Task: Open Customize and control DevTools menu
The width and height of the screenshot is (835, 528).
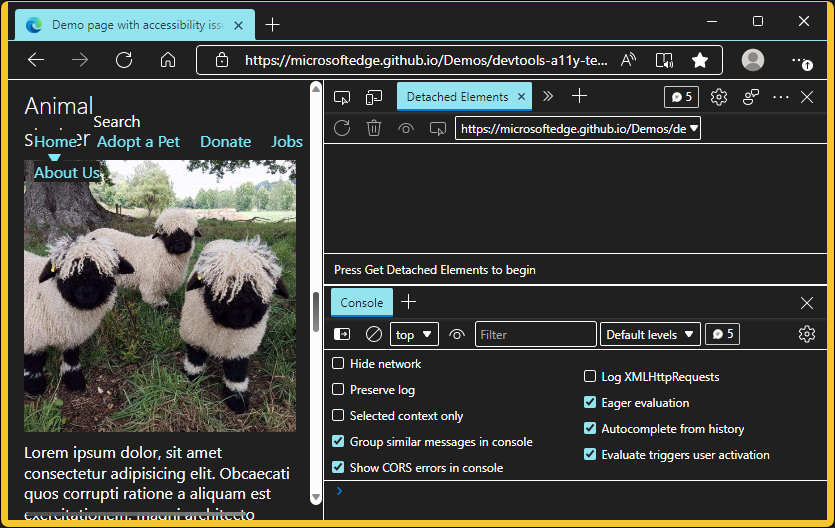Action: tap(781, 97)
